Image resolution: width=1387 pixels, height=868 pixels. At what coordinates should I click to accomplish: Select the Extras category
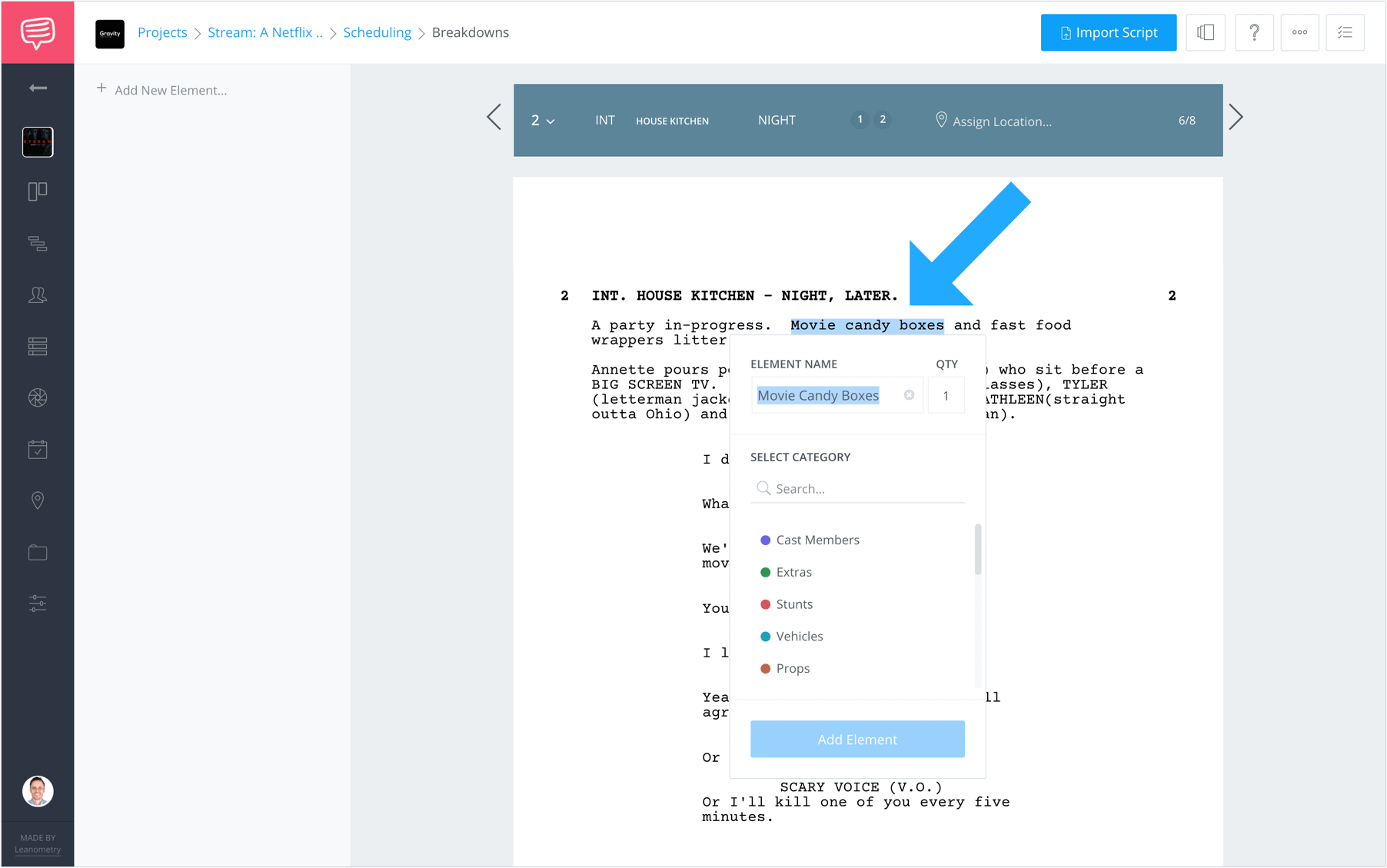coord(786,572)
